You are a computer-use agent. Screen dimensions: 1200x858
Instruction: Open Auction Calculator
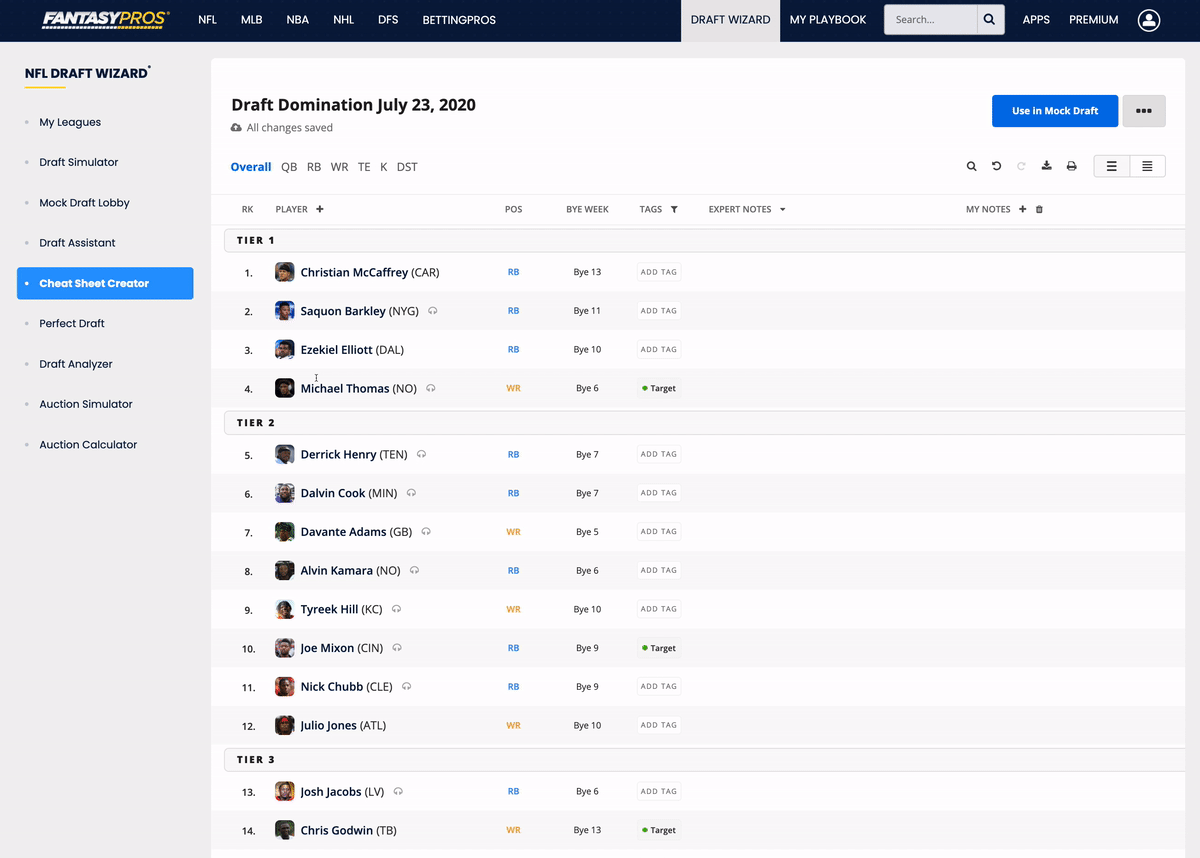coord(88,445)
